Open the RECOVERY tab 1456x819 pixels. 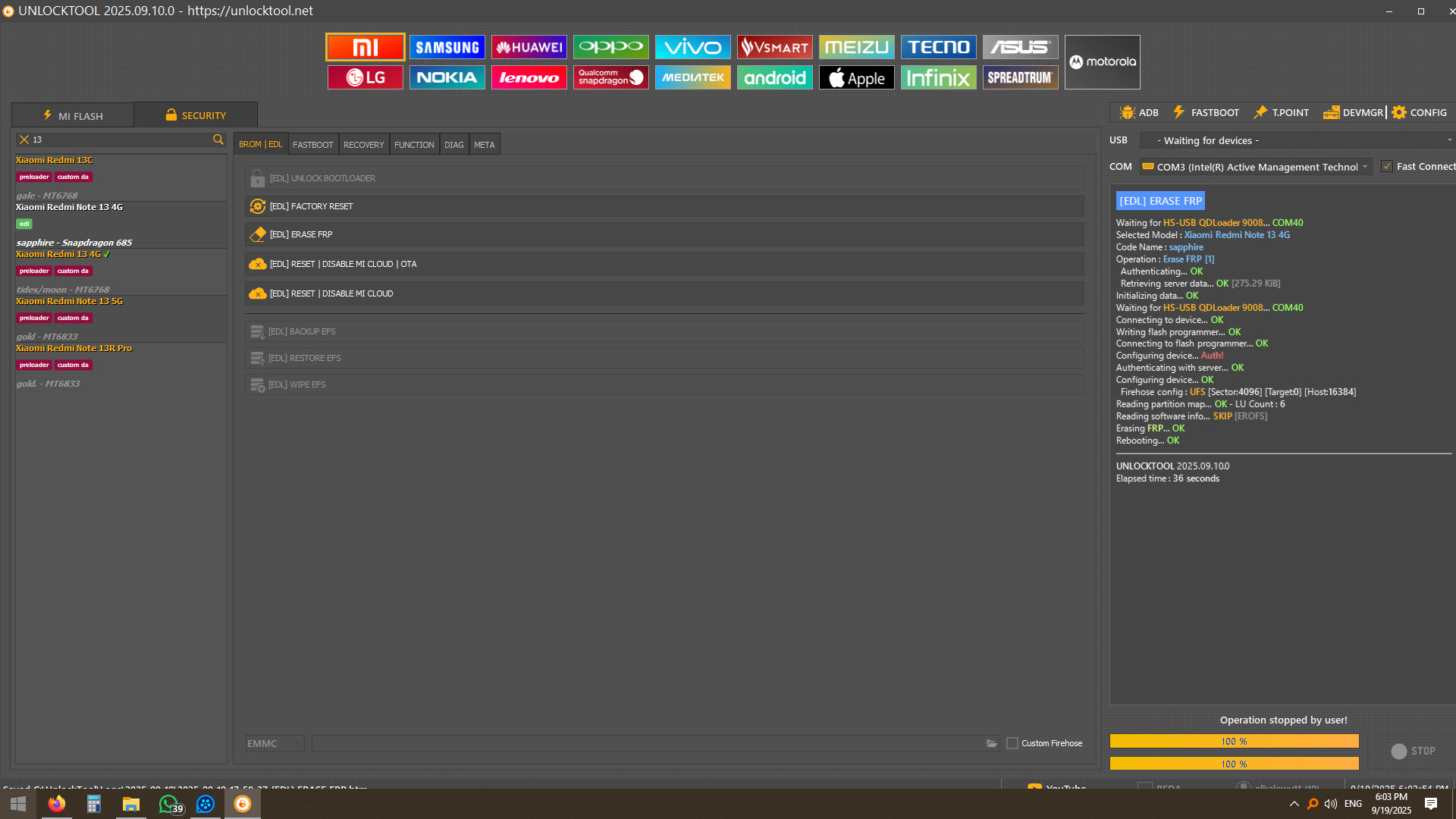(x=364, y=145)
